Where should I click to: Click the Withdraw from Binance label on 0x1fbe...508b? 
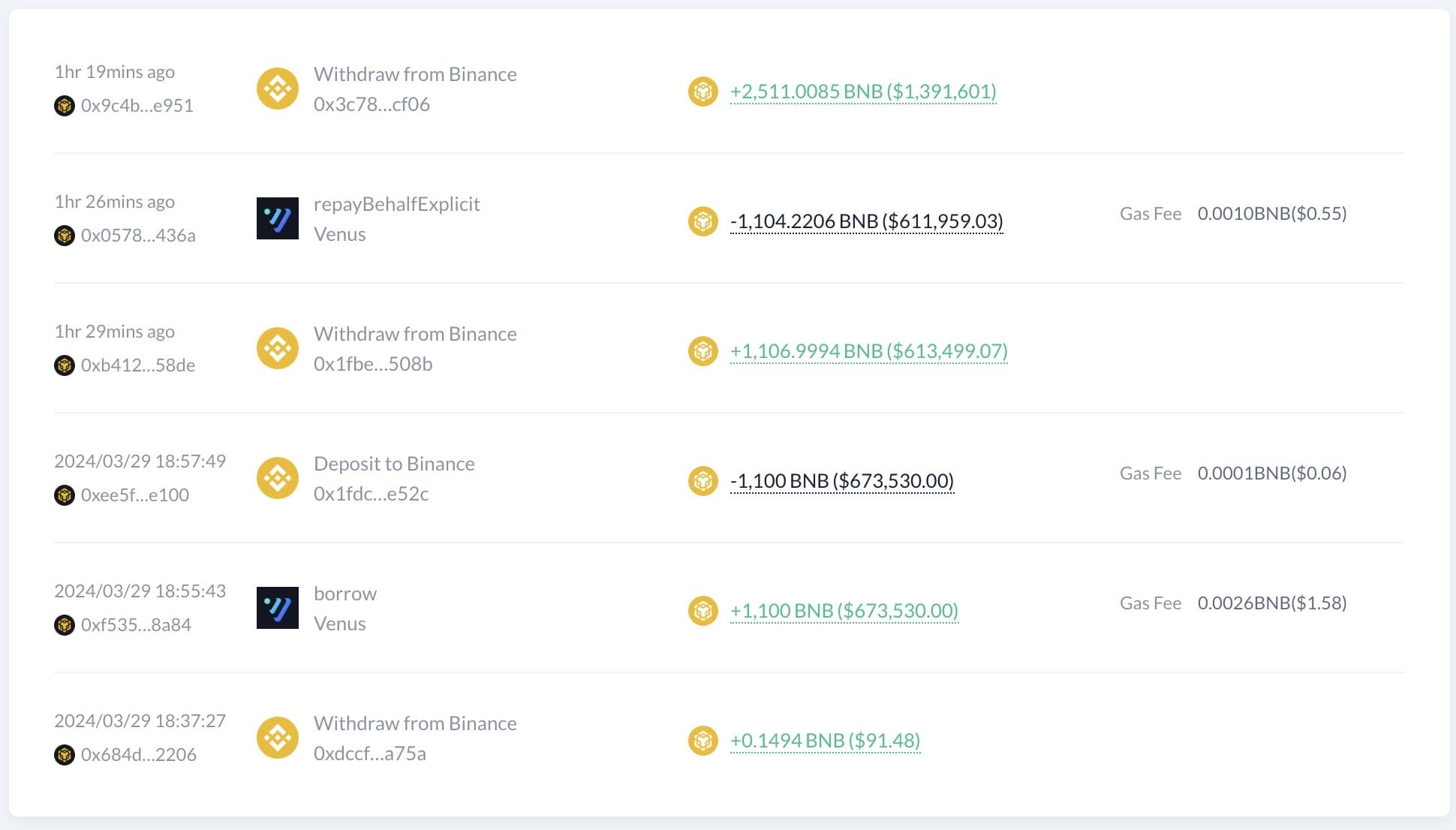point(415,333)
